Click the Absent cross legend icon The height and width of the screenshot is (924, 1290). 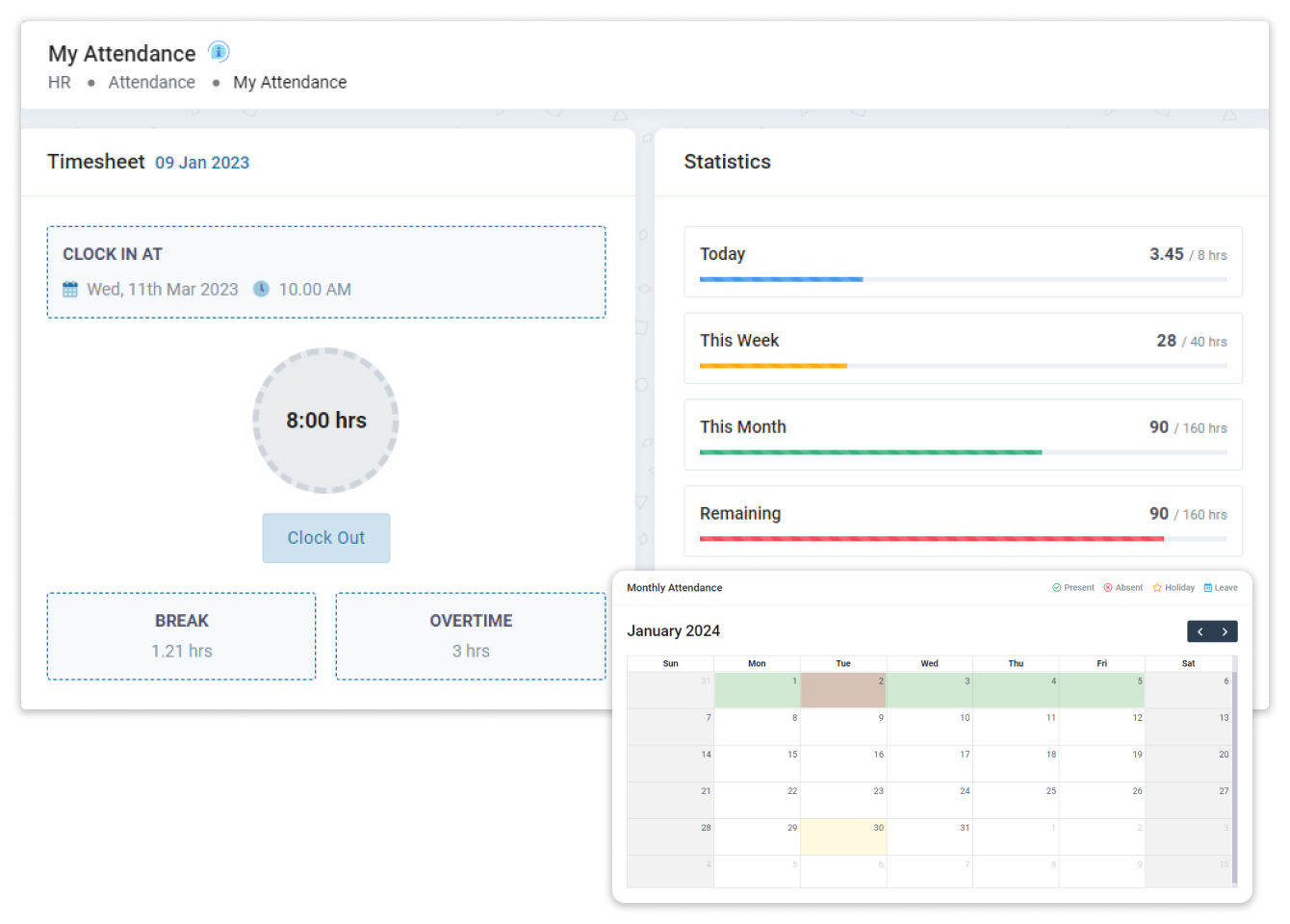coord(1108,588)
